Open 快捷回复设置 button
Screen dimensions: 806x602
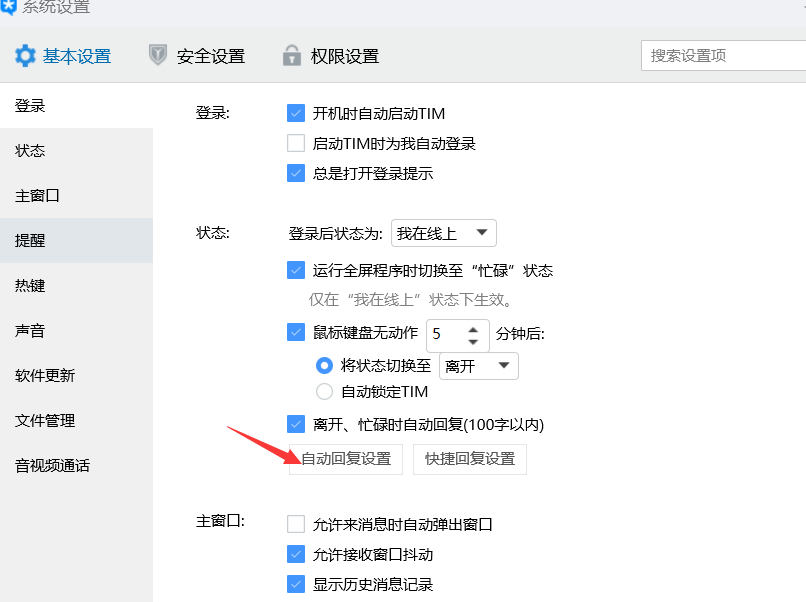coord(470,459)
